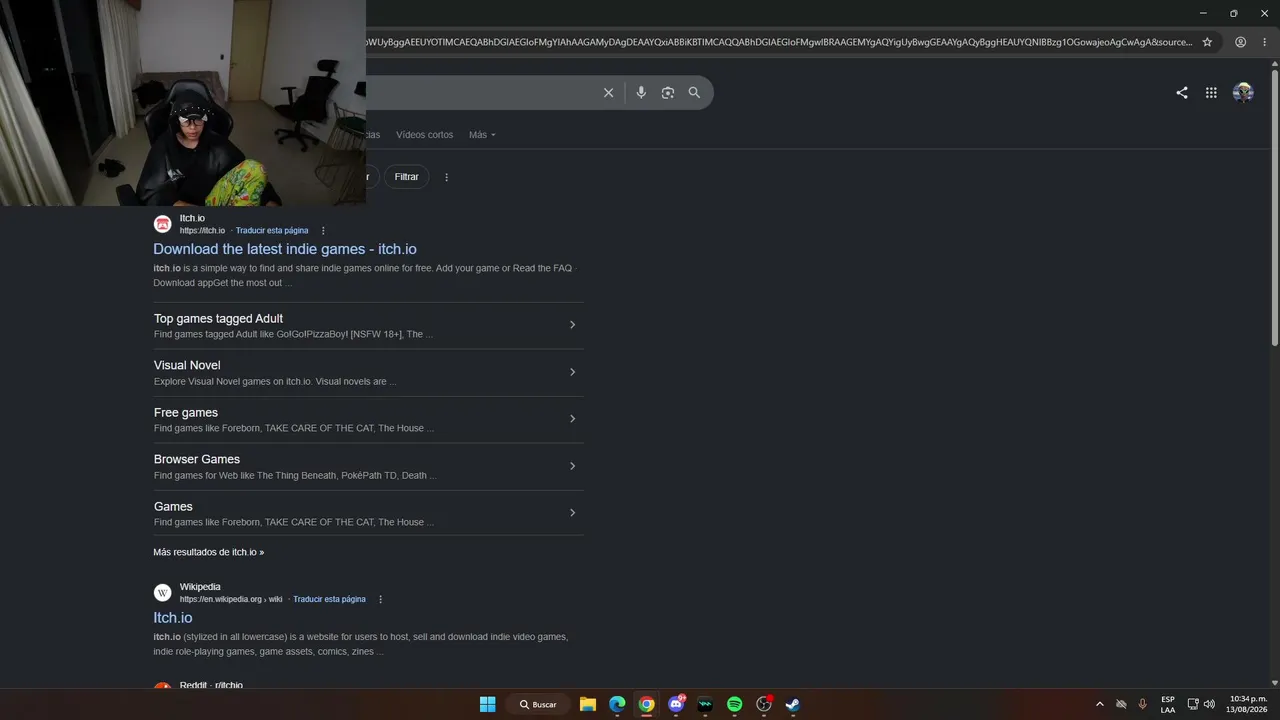Click the https://itch.io URL text

click(202, 231)
